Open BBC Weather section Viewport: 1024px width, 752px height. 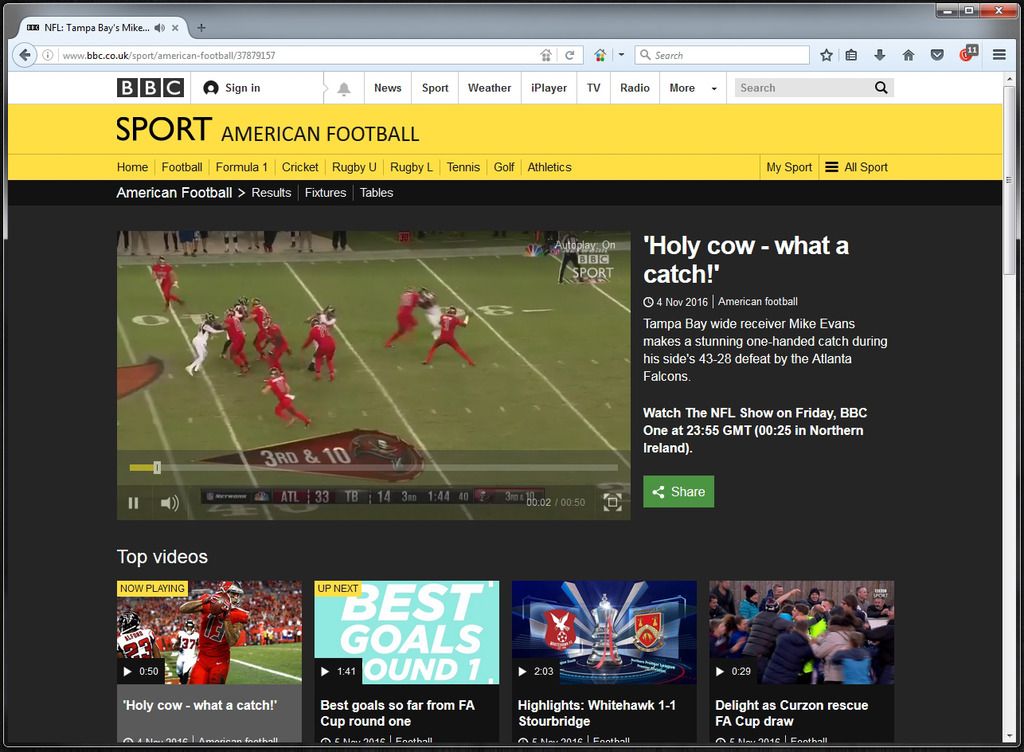[489, 88]
